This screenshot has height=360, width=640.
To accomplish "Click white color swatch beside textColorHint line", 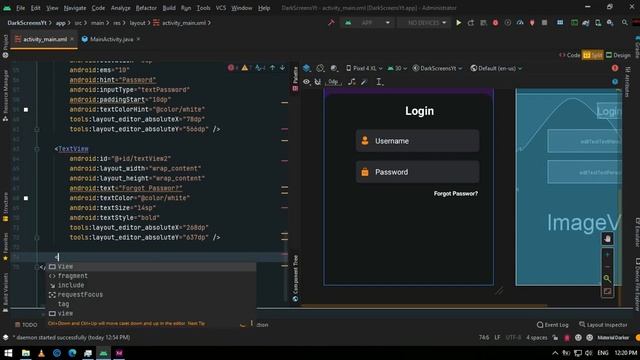I will pyautogui.click(x=26, y=109).
